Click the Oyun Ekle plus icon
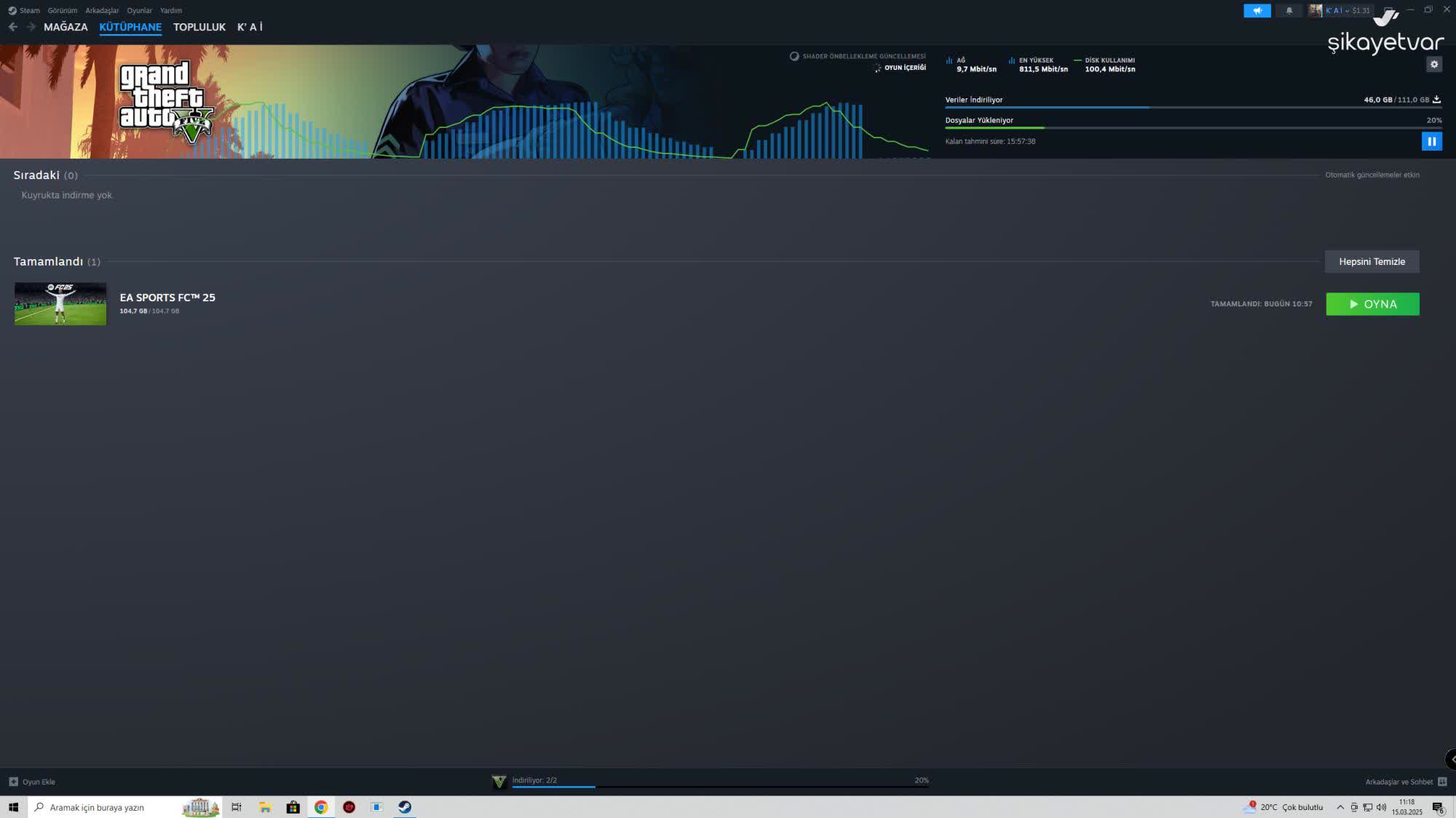Viewport: 1456px width, 818px height. click(13, 782)
